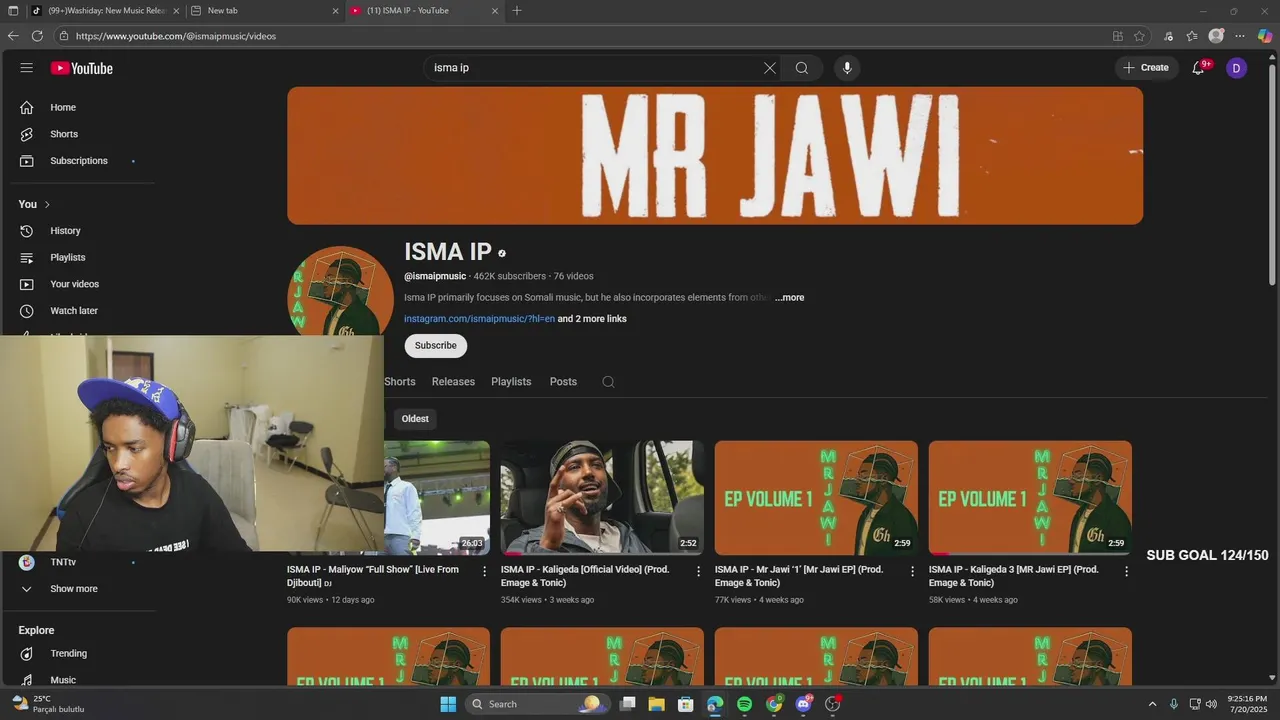The height and width of the screenshot is (720, 1280).
Task: Click the Home sidebar icon
Action: click(x=27, y=107)
